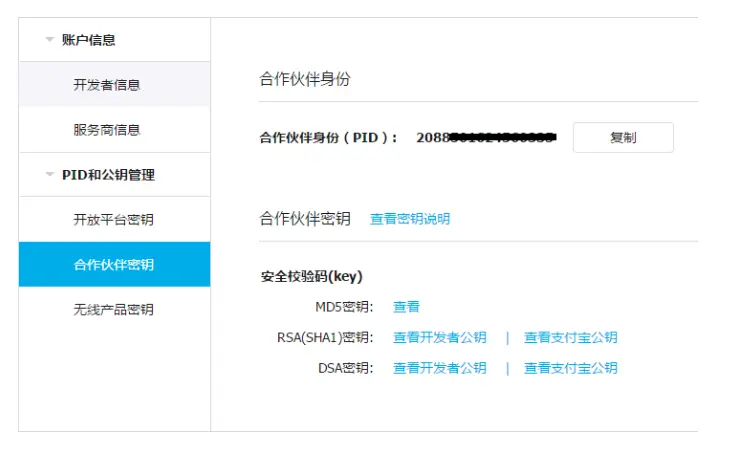View 查看开发者公钥 for RSA(SHA1)密钥
The height and width of the screenshot is (452, 752).
(x=439, y=338)
